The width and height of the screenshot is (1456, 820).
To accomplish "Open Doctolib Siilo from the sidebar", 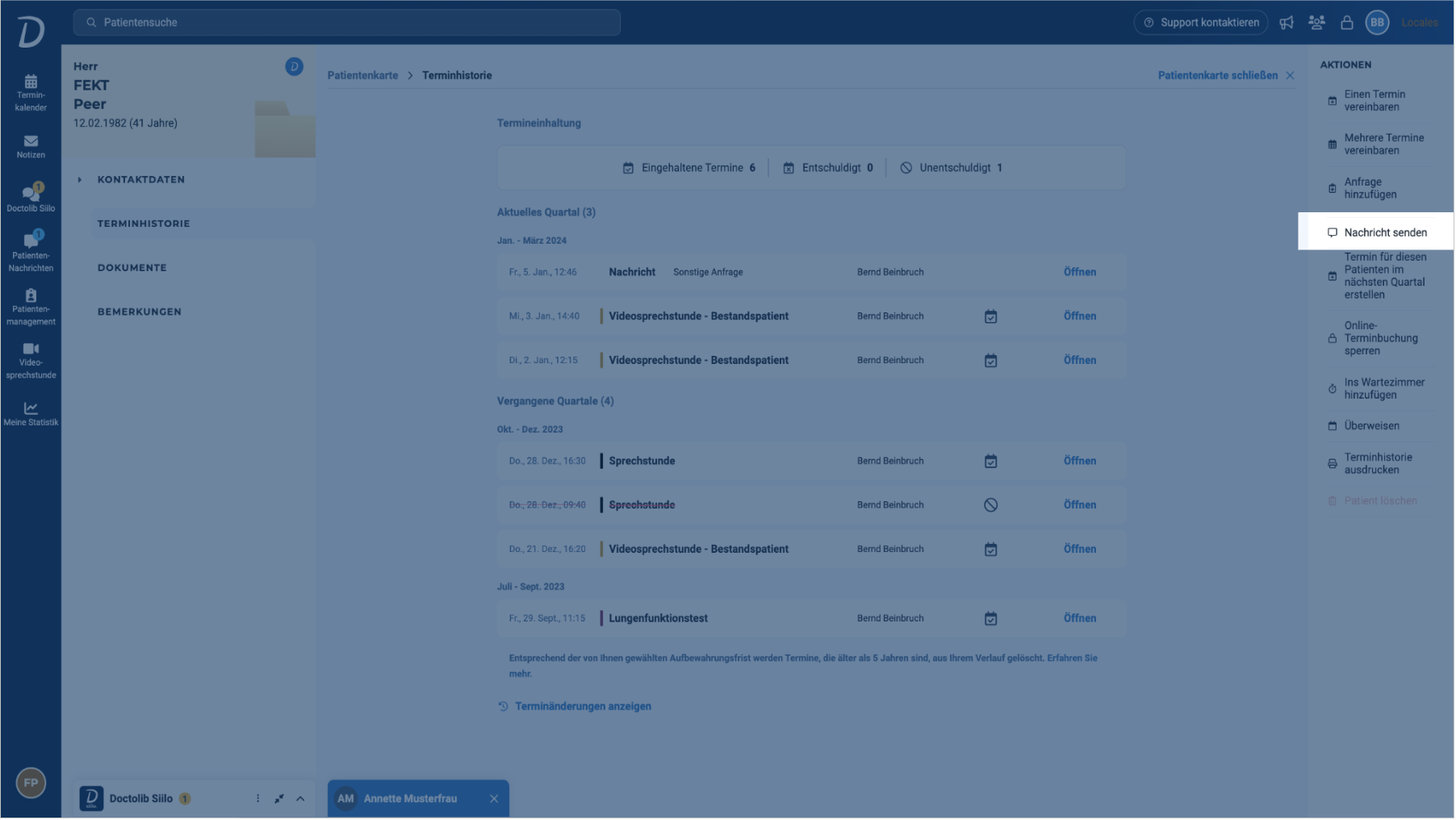I will pos(31,199).
